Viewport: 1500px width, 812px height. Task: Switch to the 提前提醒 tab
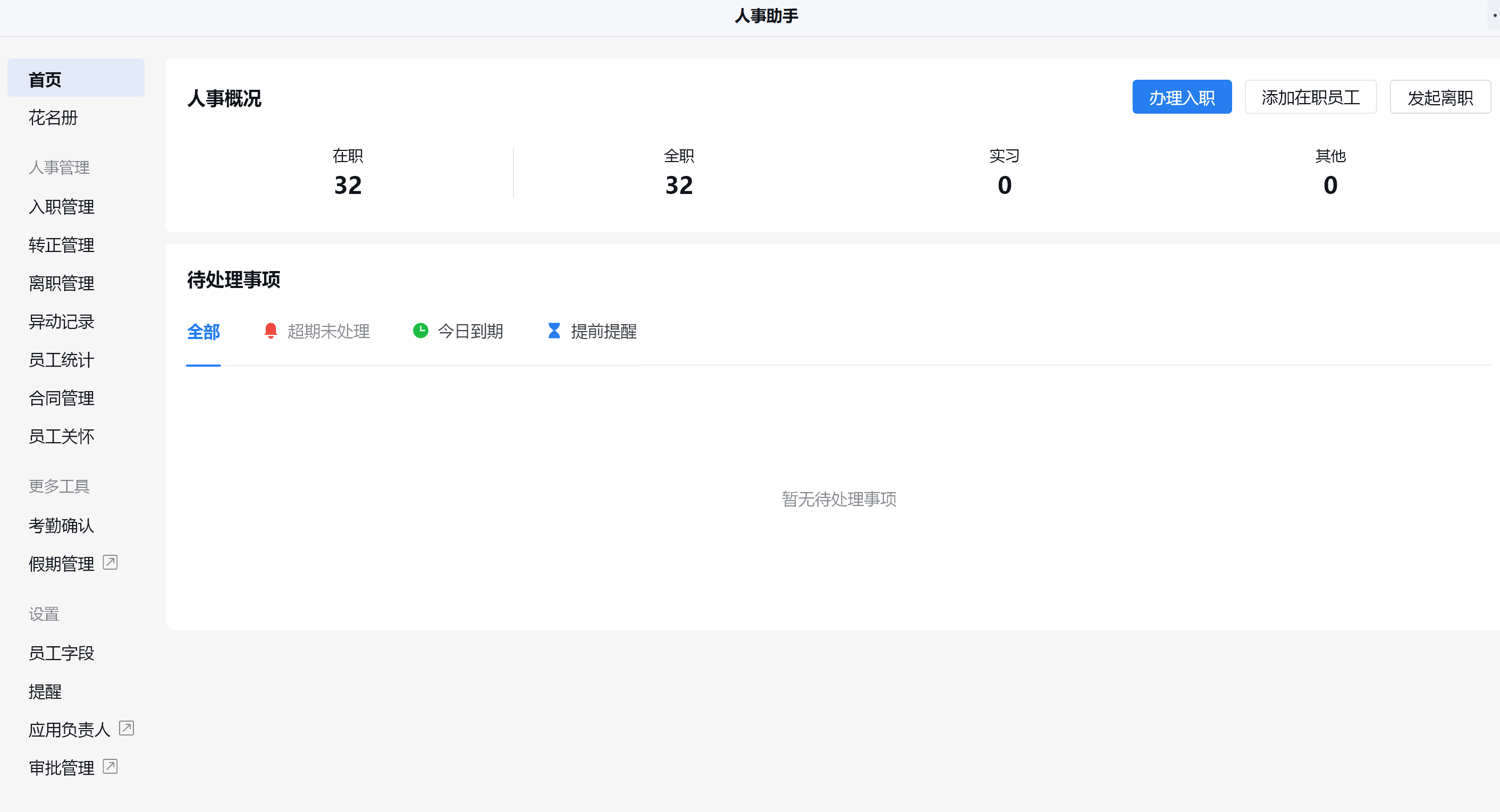(x=592, y=331)
